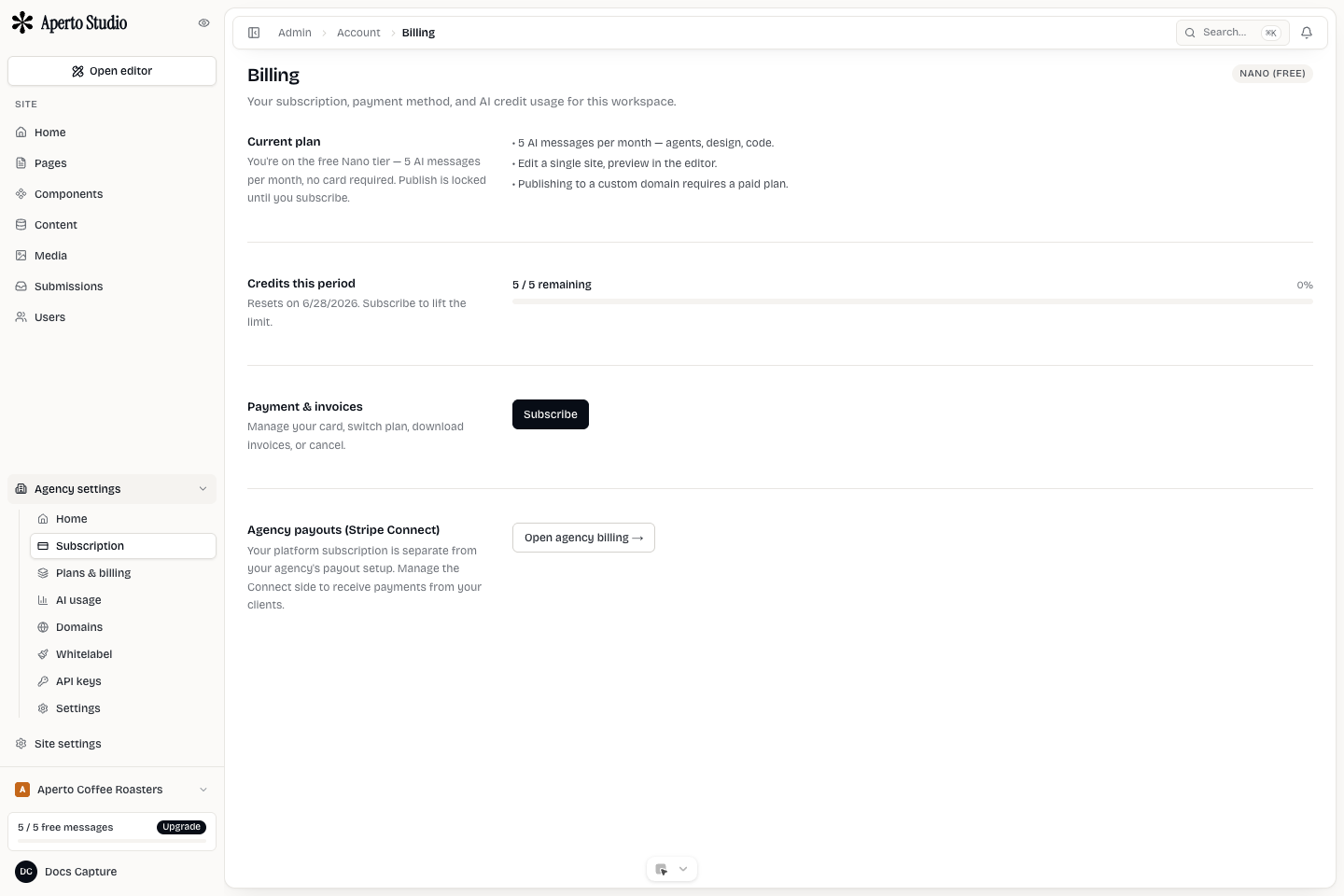Open the Components section
1344x896 pixels.
coord(112,194)
